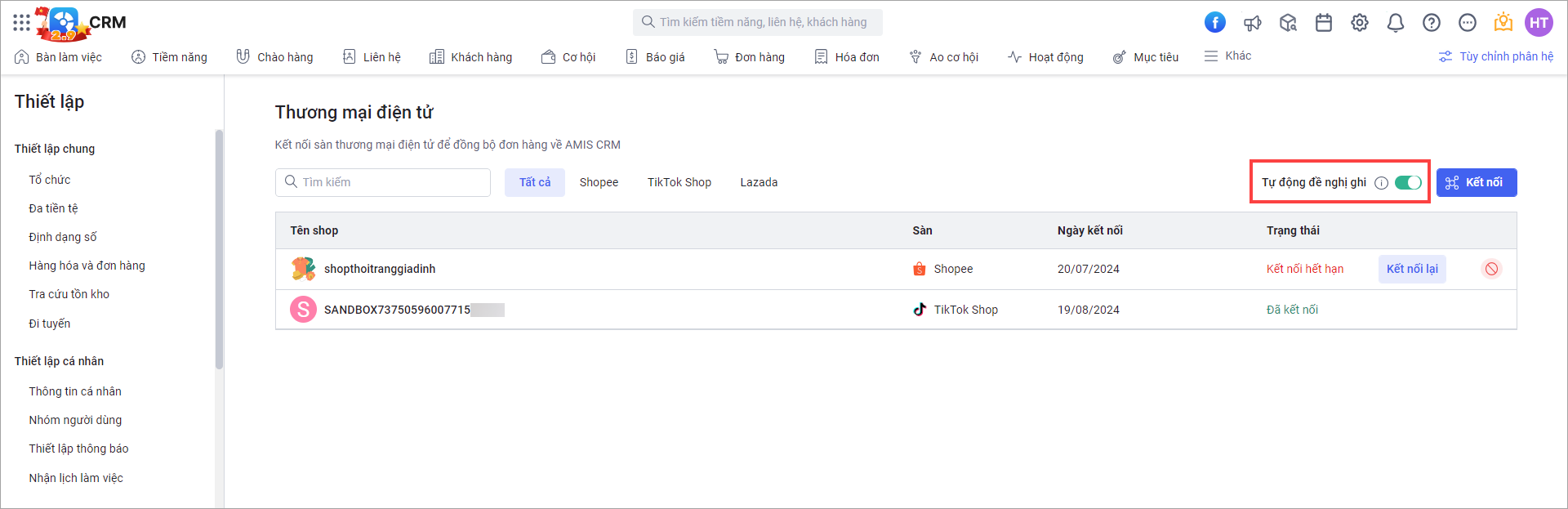The width and height of the screenshot is (1568, 509).
Task: Open the HT user avatar menu
Action: coord(1539,23)
